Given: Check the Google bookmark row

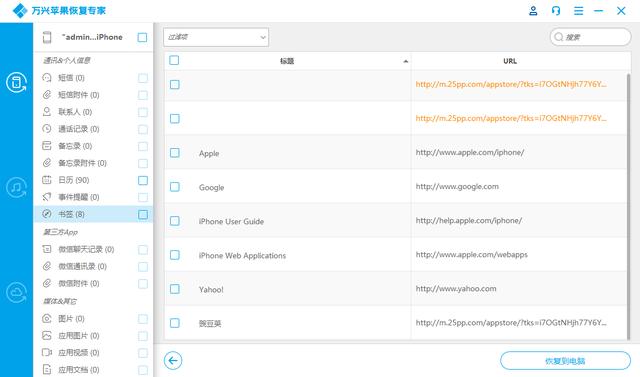Looking at the screenshot, I should [175, 187].
